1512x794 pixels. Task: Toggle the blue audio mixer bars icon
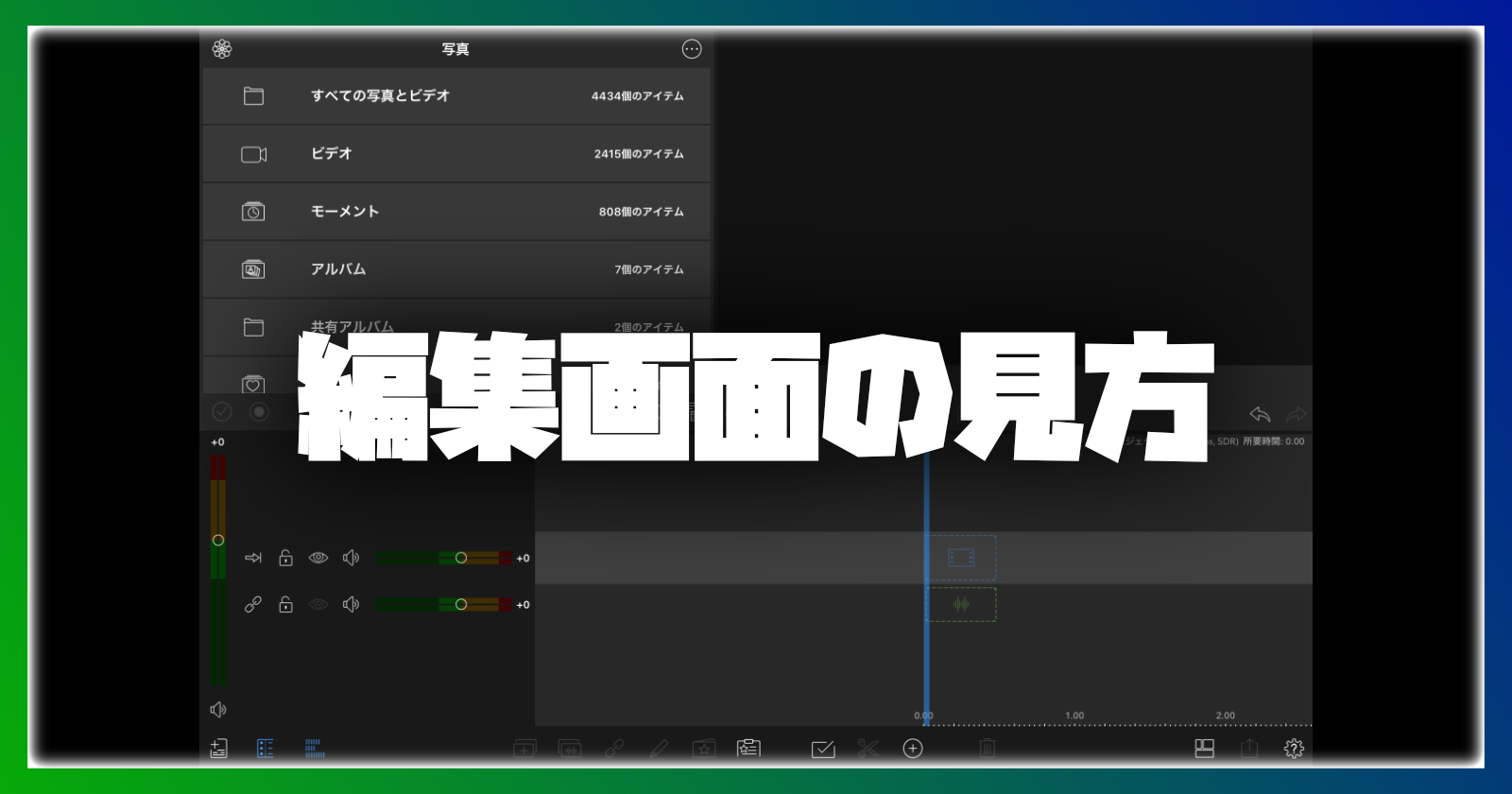point(315,749)
